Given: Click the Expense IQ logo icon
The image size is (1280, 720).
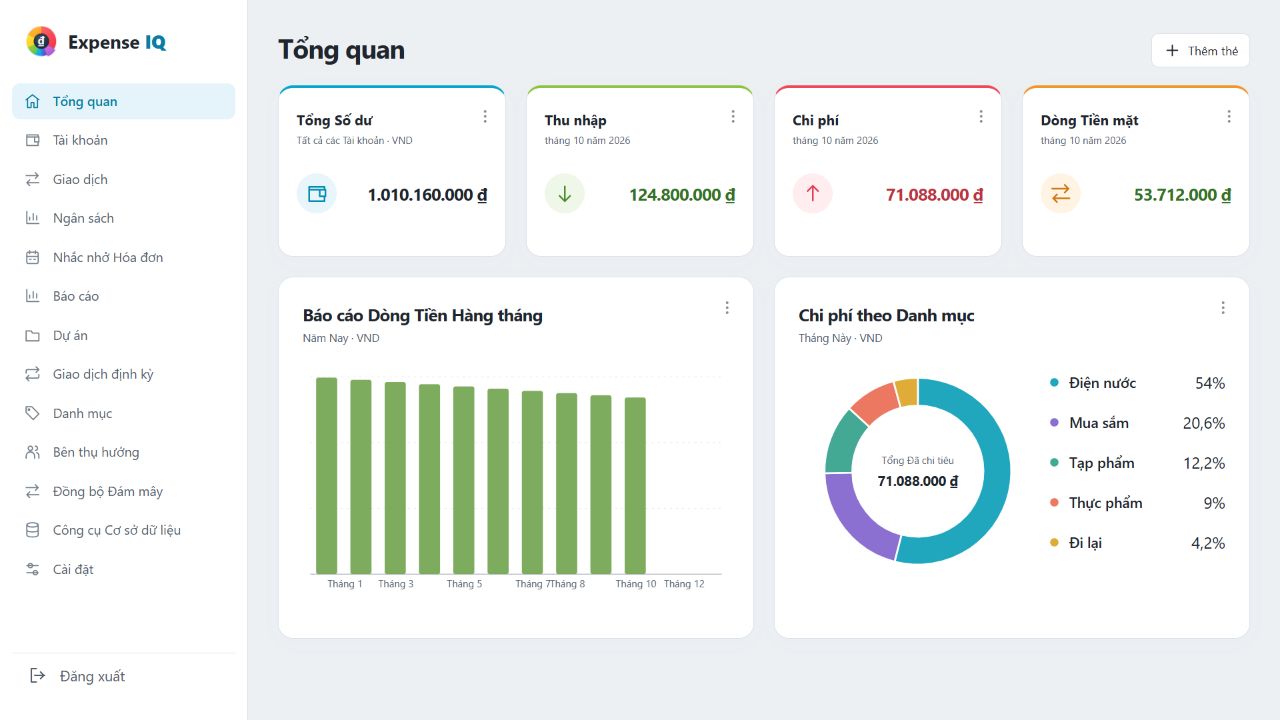Looking at the screenshot, I should tap(41, 42).
